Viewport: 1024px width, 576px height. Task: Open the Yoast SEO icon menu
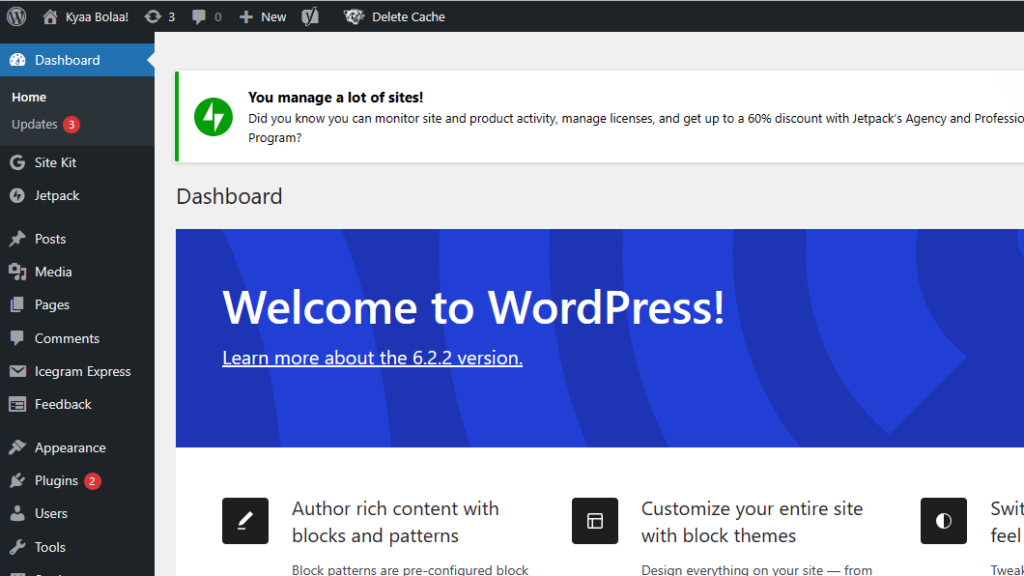tap(310, 16)
